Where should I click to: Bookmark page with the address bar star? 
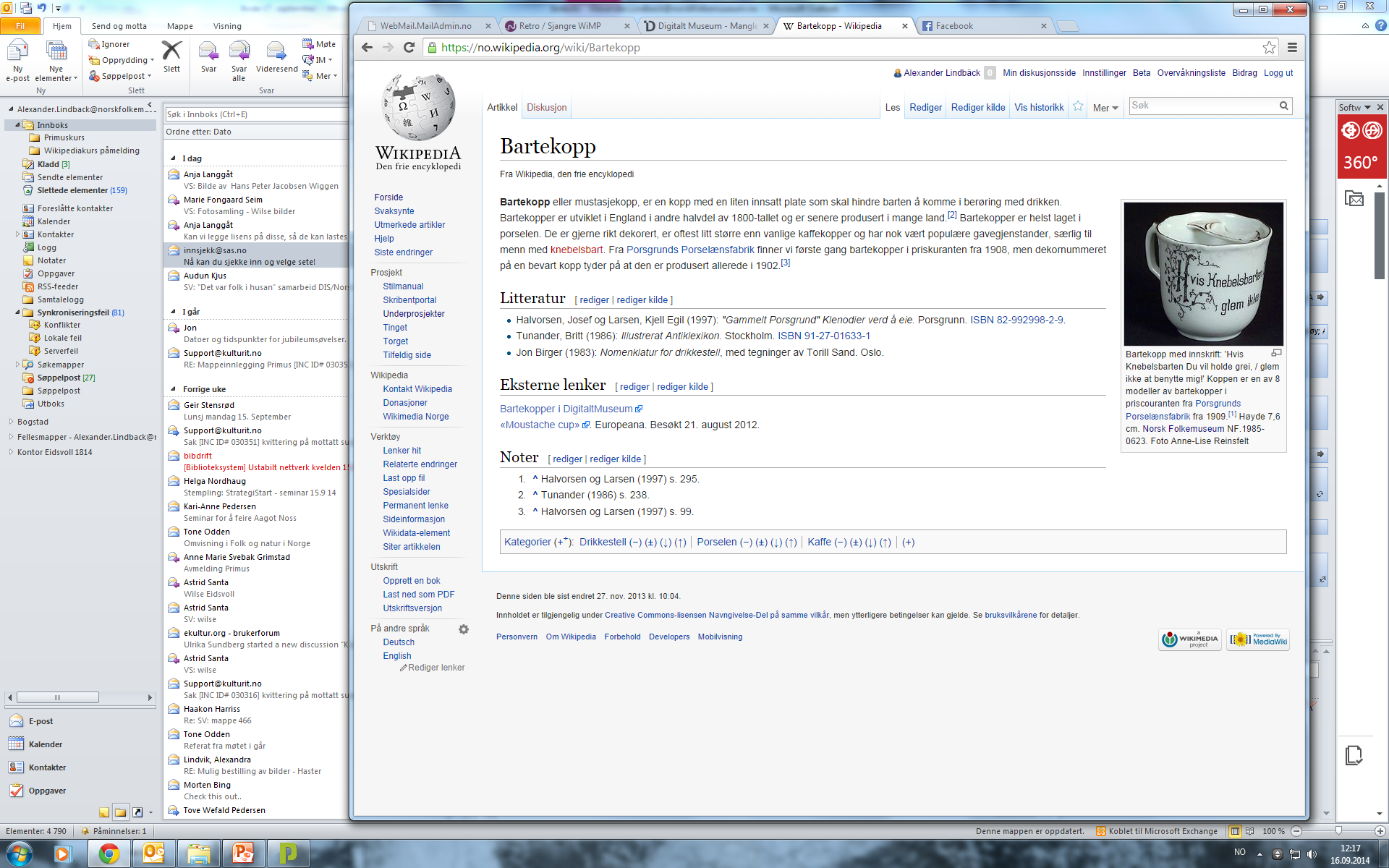[1269, 47]
